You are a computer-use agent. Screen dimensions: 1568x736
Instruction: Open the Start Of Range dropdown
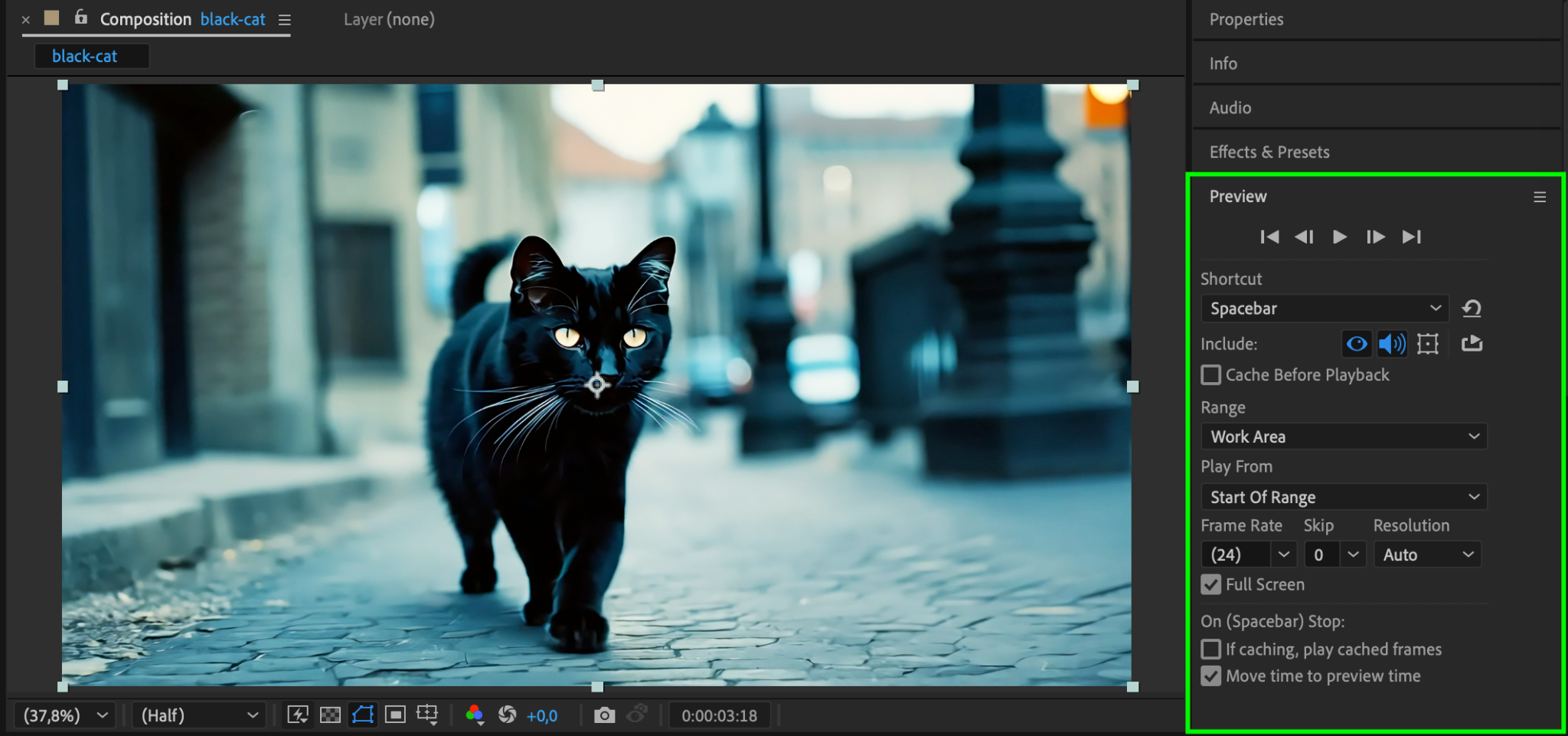tap(1344, 497)
